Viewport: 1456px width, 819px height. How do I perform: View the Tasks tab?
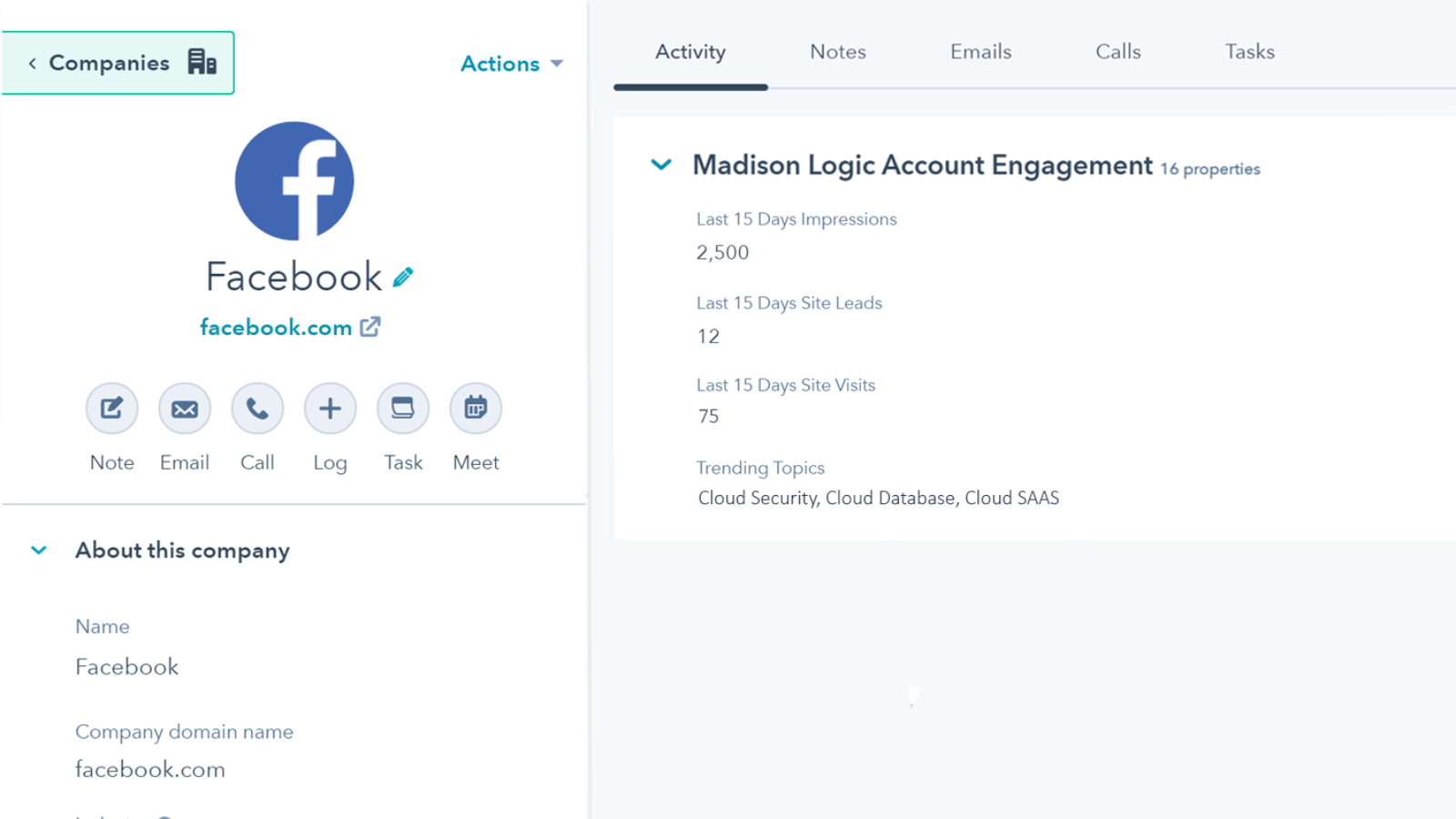[x=1249, y=52]
